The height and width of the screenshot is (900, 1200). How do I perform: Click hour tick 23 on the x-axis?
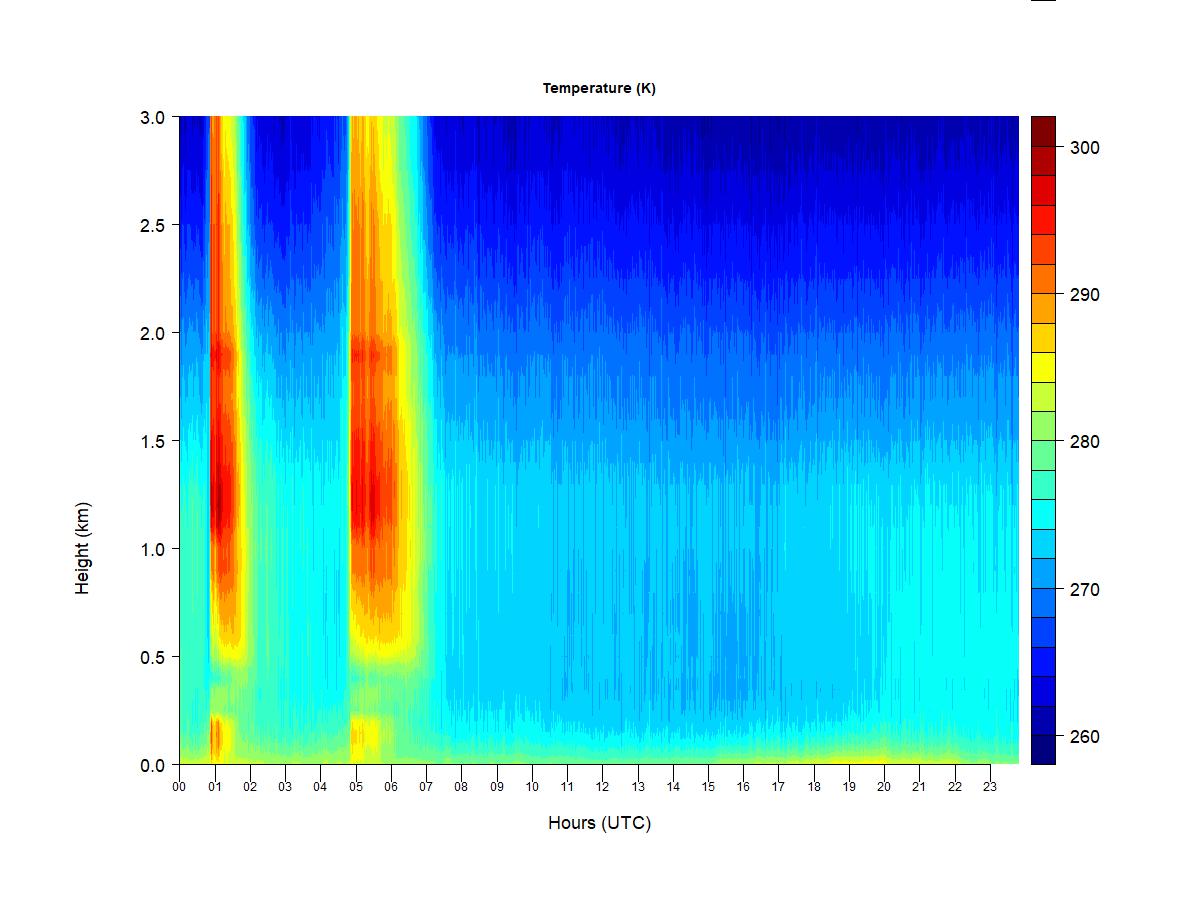[x=990, y=787]
